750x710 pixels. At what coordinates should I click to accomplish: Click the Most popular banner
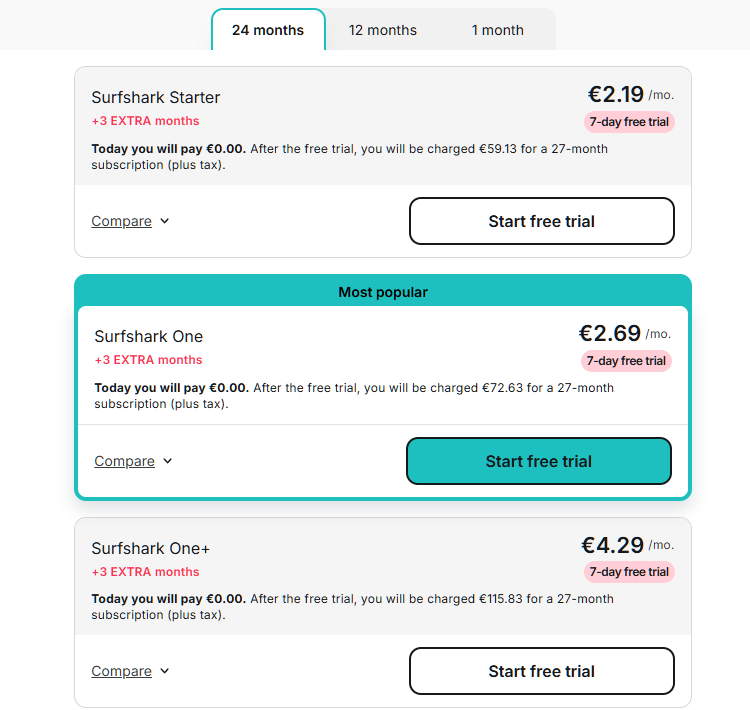pyautogui.click(x=383, y=292)
